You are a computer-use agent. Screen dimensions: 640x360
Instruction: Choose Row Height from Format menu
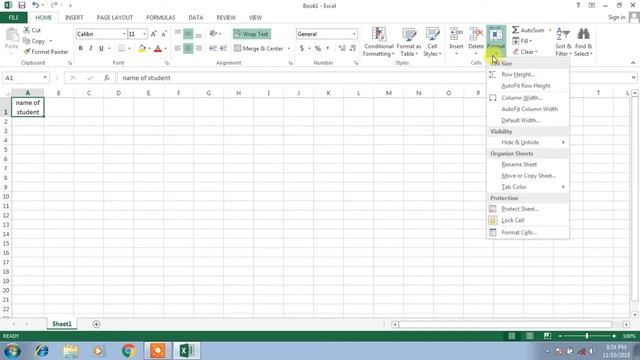coord(527,75)
